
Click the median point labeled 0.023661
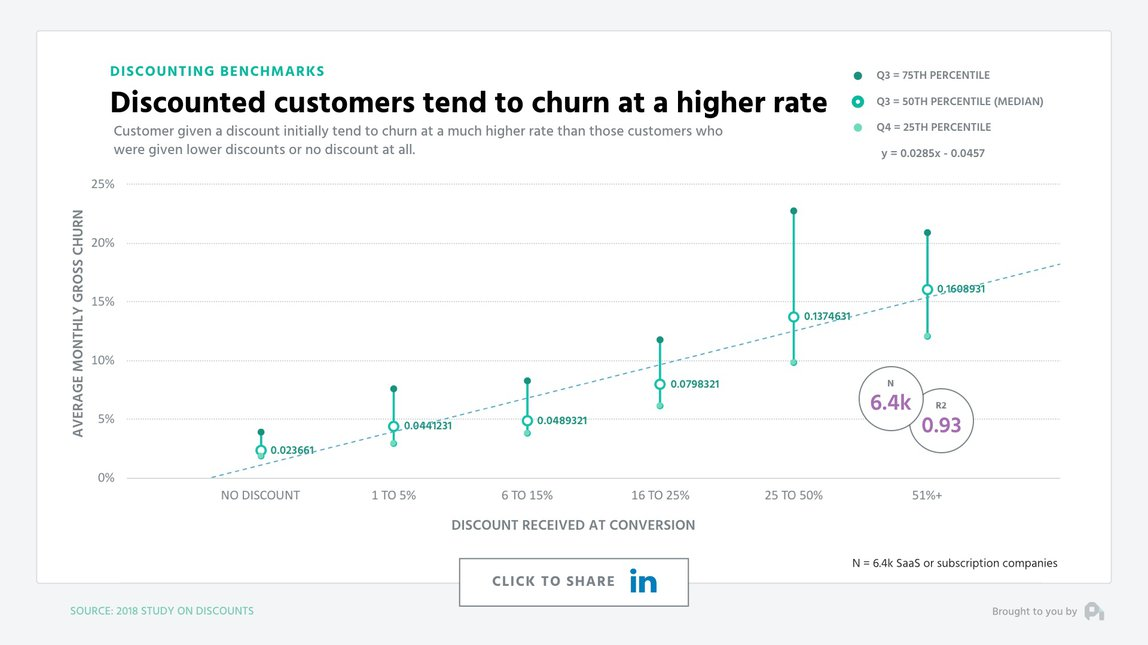tap(261, 451)
